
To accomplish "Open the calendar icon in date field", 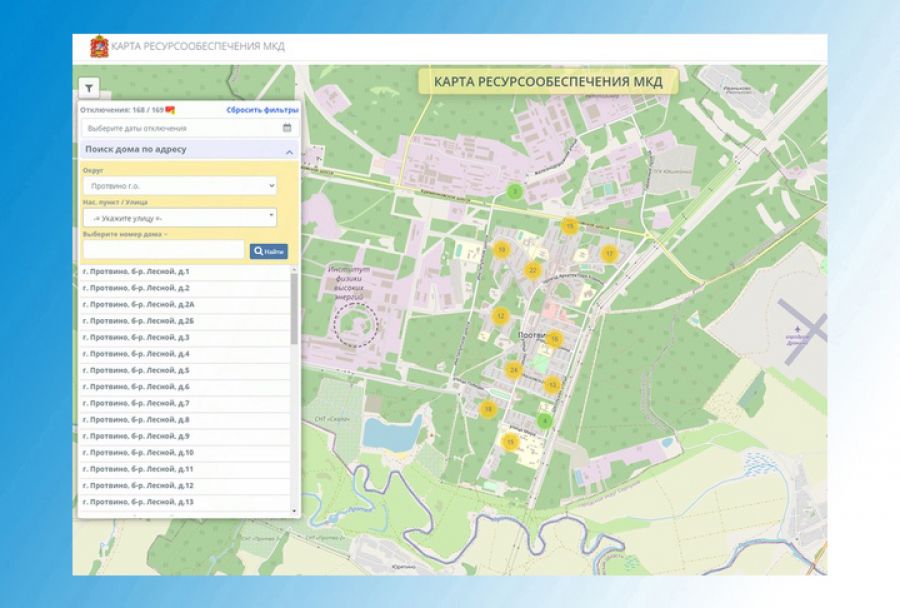I will click(287, 128).
